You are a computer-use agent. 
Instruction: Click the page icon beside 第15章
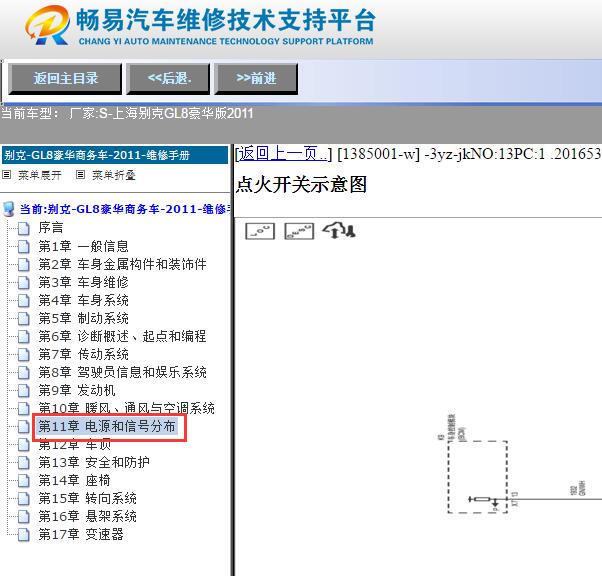[24, 499]
